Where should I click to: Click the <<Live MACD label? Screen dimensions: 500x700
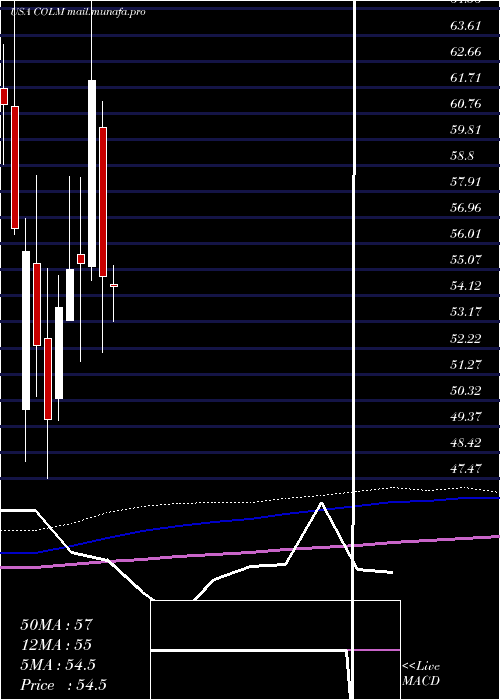[421, 674]
